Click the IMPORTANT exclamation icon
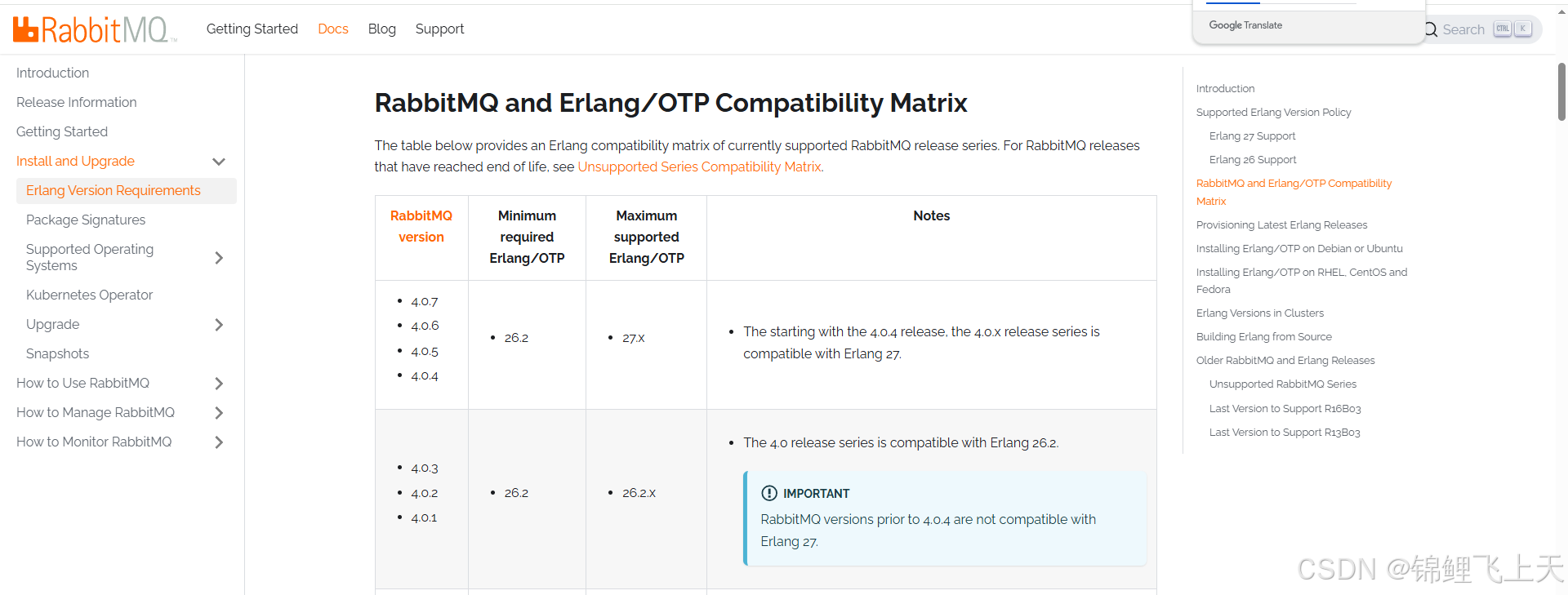The height and width of the screenshot is (595, 1568). tap(769, 493)
